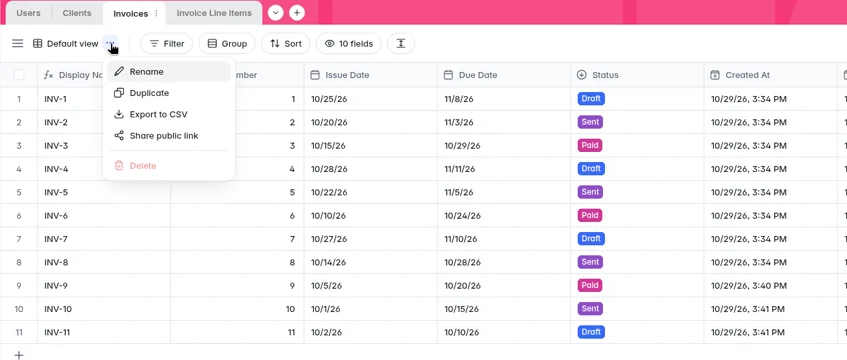Open the 10 fields visibility button
847x360 pixels.
(348, 44)
